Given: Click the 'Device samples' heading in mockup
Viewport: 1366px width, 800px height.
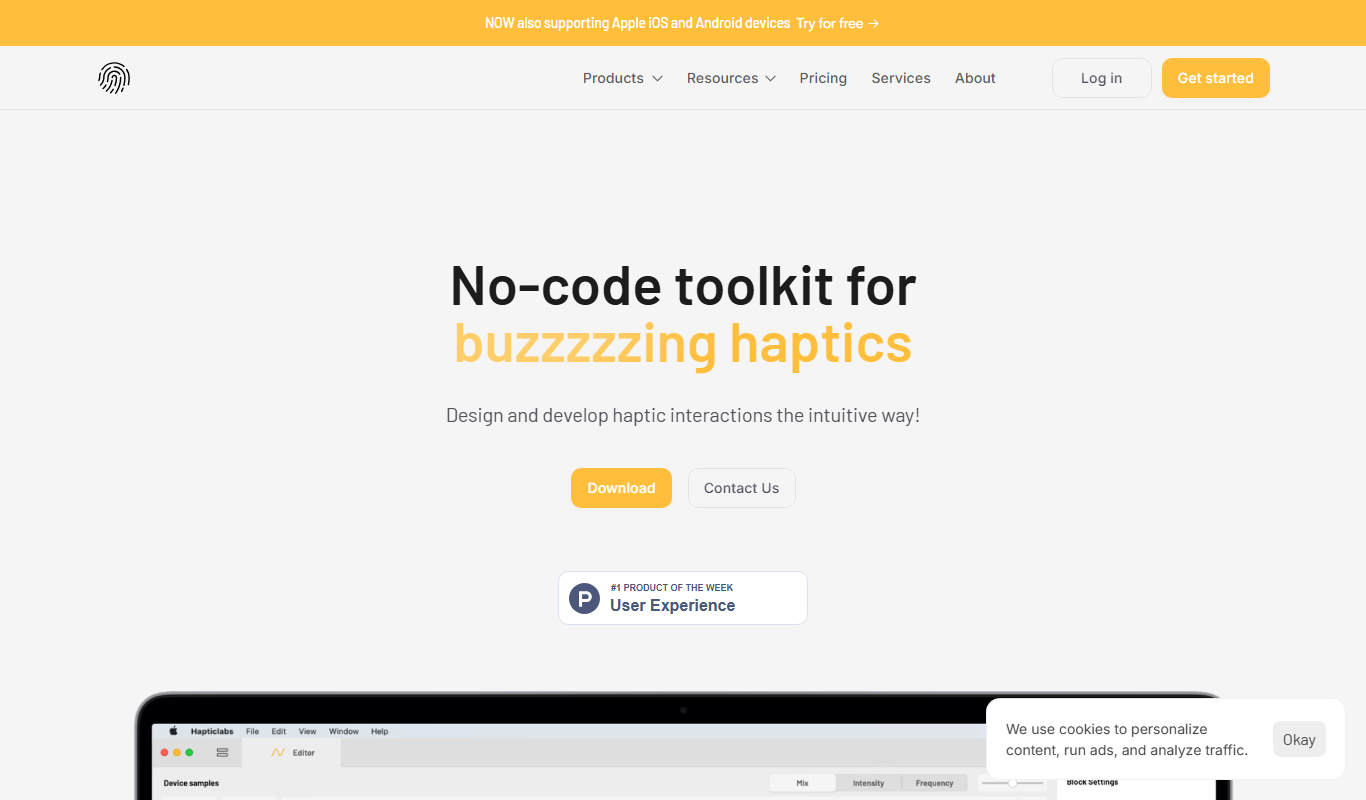Looking at the screenshot, I should coord(191,783).
